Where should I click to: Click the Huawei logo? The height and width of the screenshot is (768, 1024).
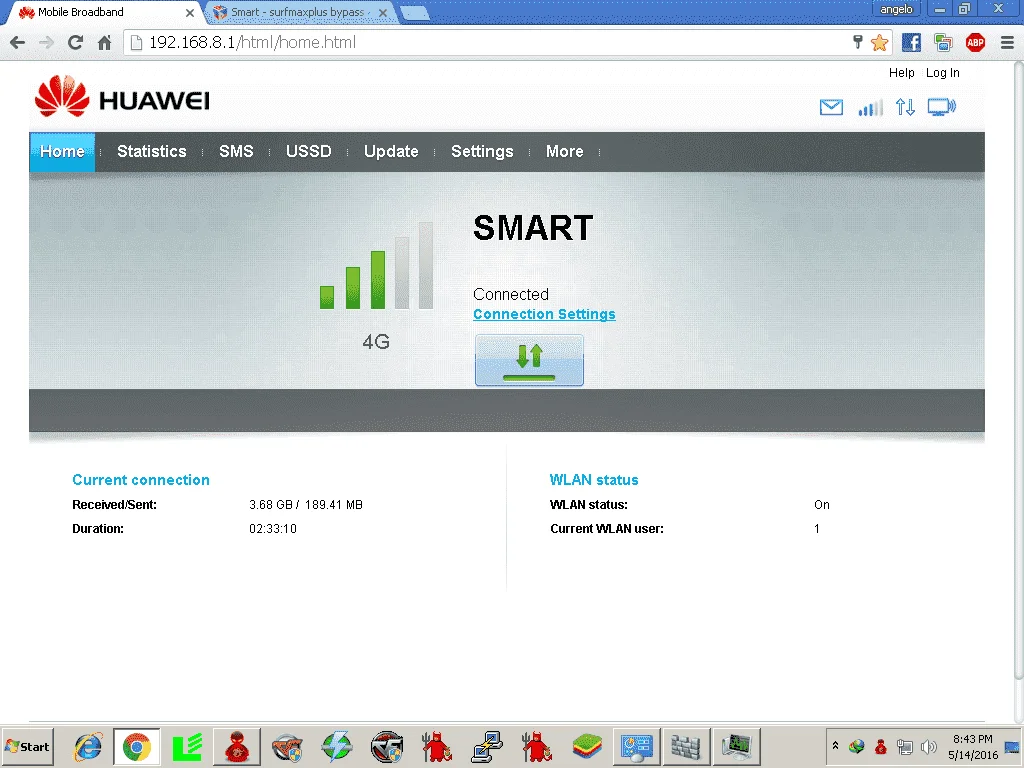tap(122, 97)
